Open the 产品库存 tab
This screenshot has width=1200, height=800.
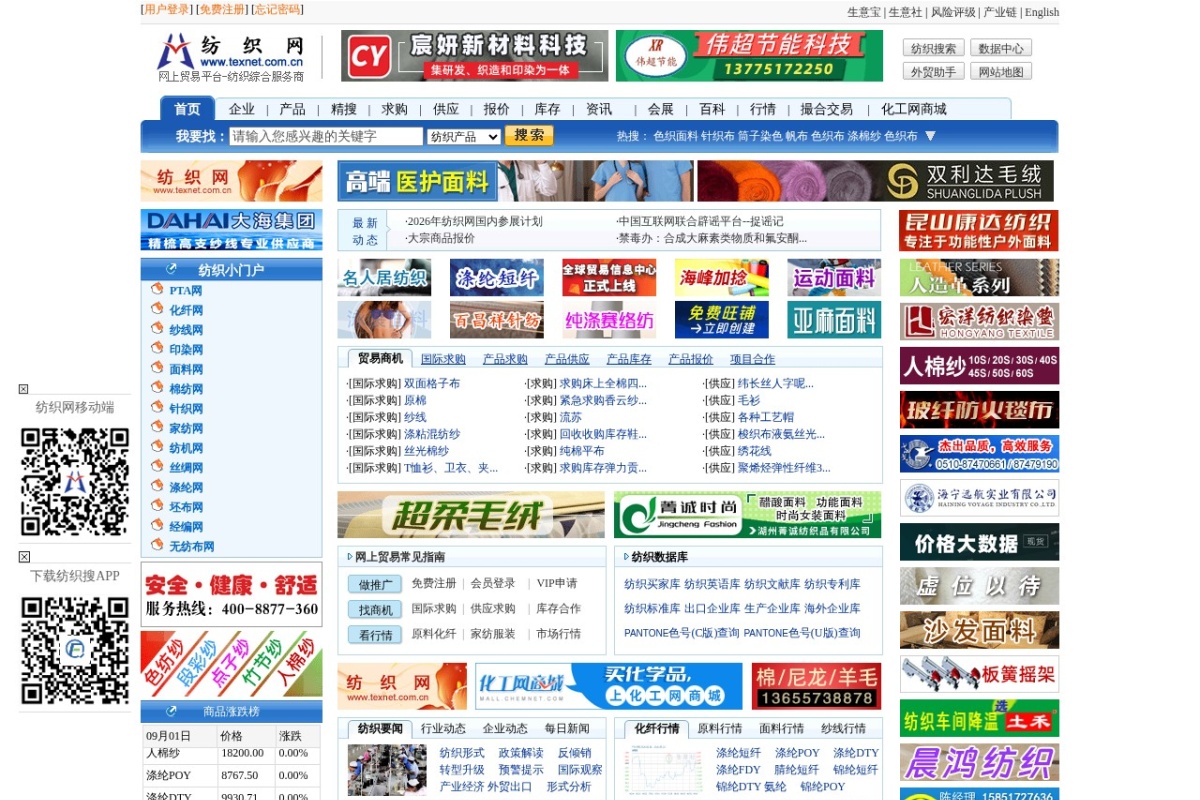[629, 359]
